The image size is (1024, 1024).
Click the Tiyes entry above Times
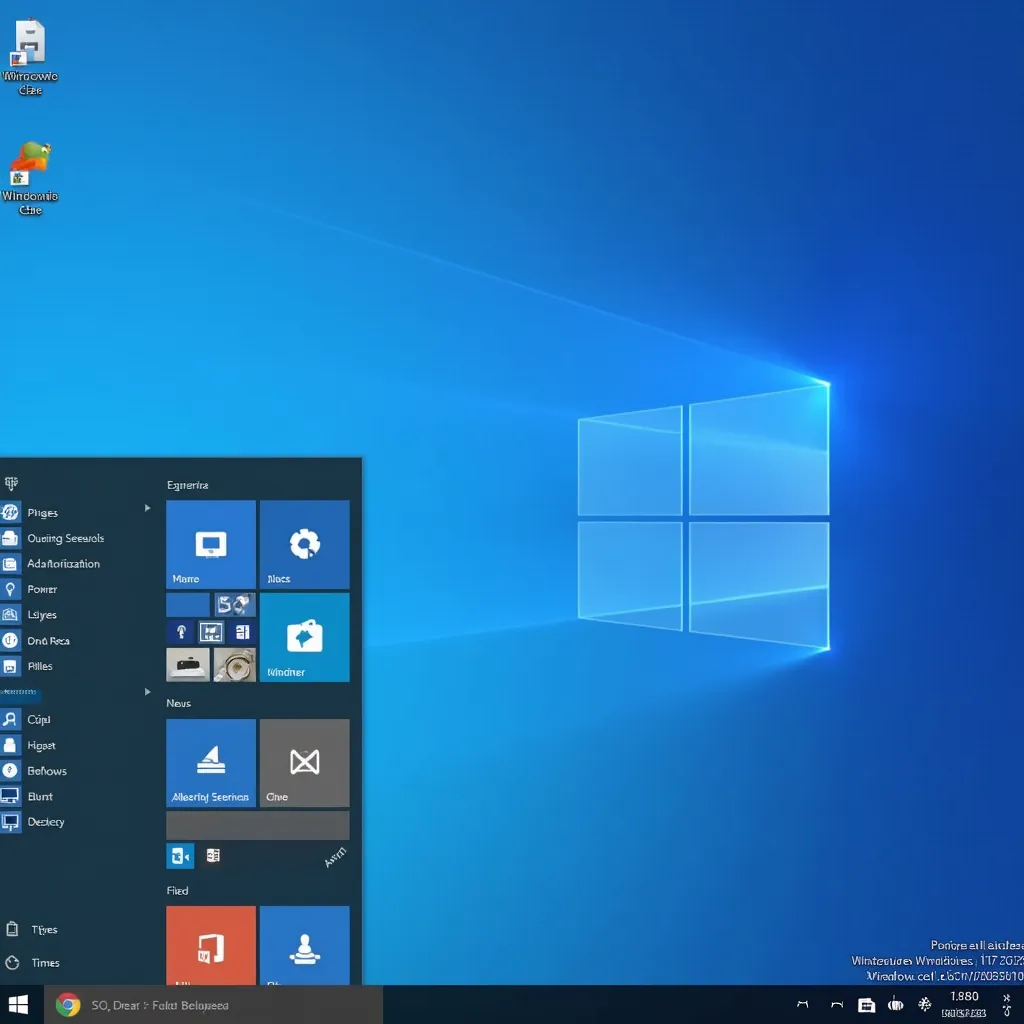(44, 930)
